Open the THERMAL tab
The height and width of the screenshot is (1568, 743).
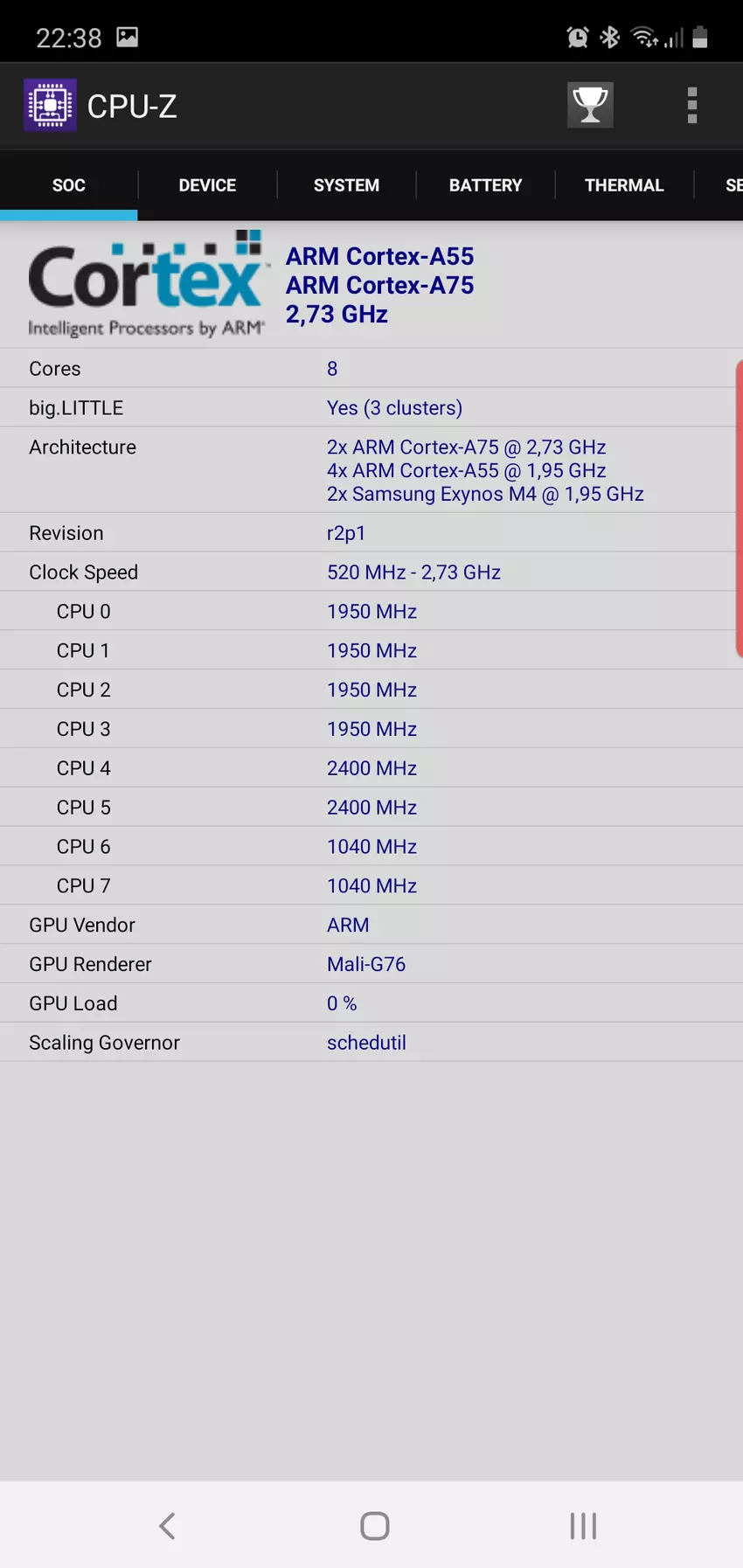[x=624, y=185]
